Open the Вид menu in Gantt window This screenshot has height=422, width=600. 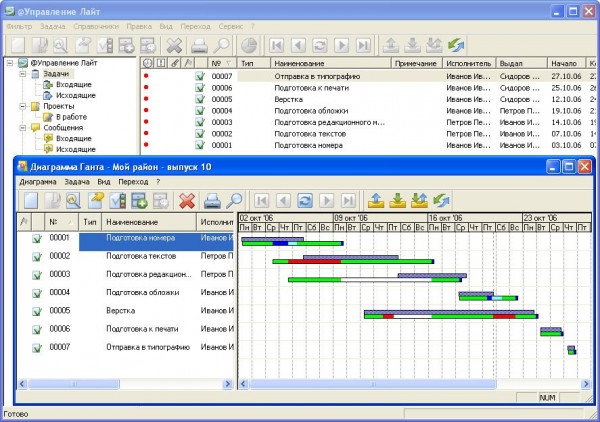(104, 182)
